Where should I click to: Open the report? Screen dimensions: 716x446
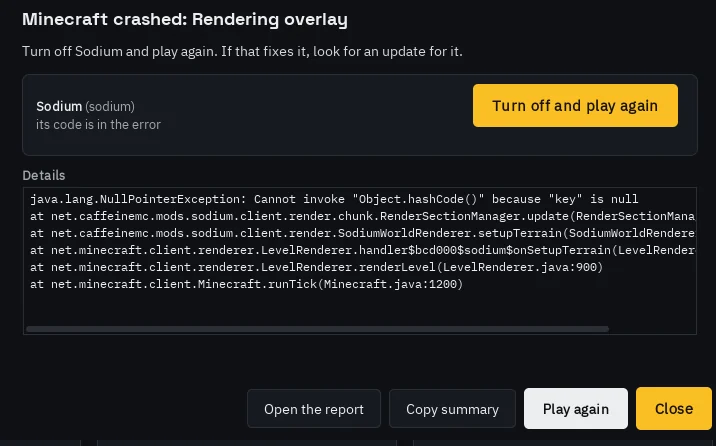(x=314, y=409)
